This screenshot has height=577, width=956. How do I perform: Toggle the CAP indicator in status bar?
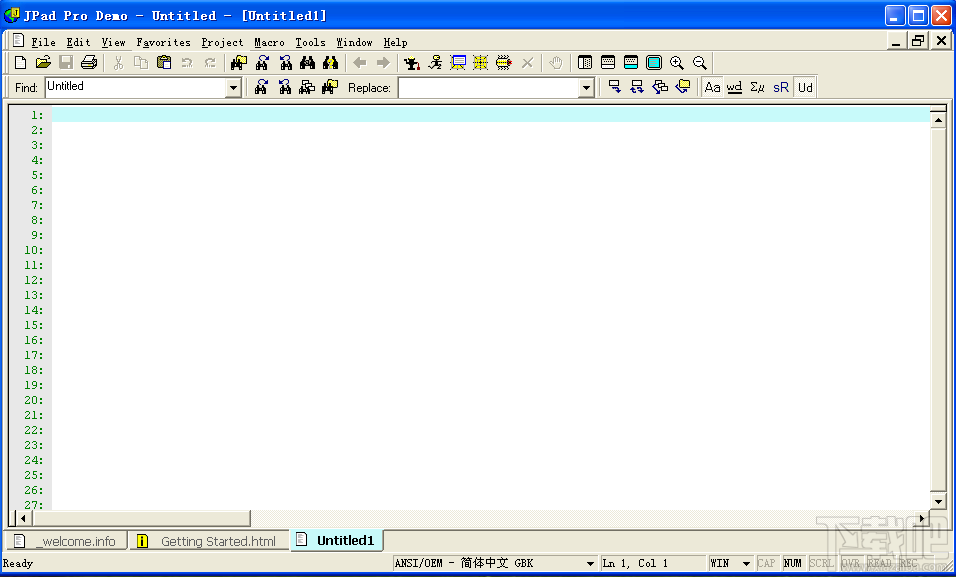(766, 563)
